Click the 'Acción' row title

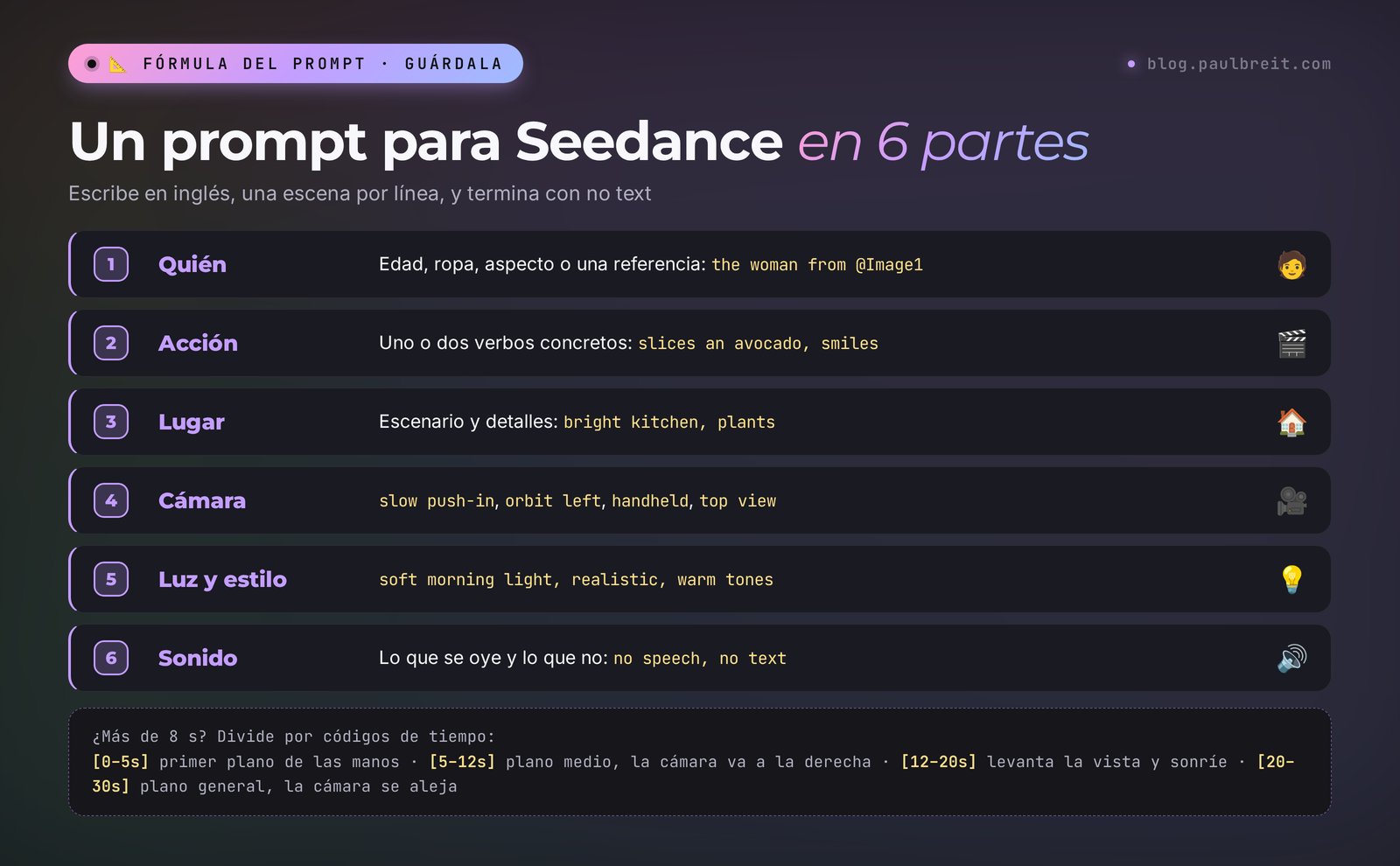point(198,343)
